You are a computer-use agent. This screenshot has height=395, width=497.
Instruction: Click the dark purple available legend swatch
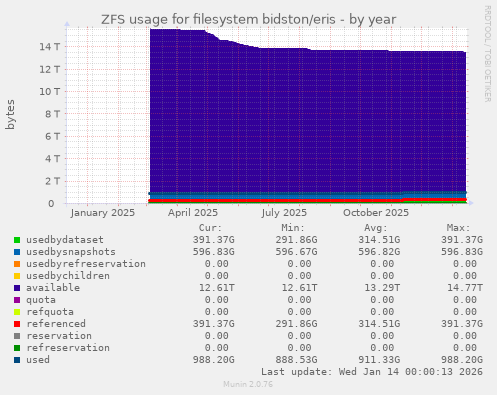pos(17,288)
